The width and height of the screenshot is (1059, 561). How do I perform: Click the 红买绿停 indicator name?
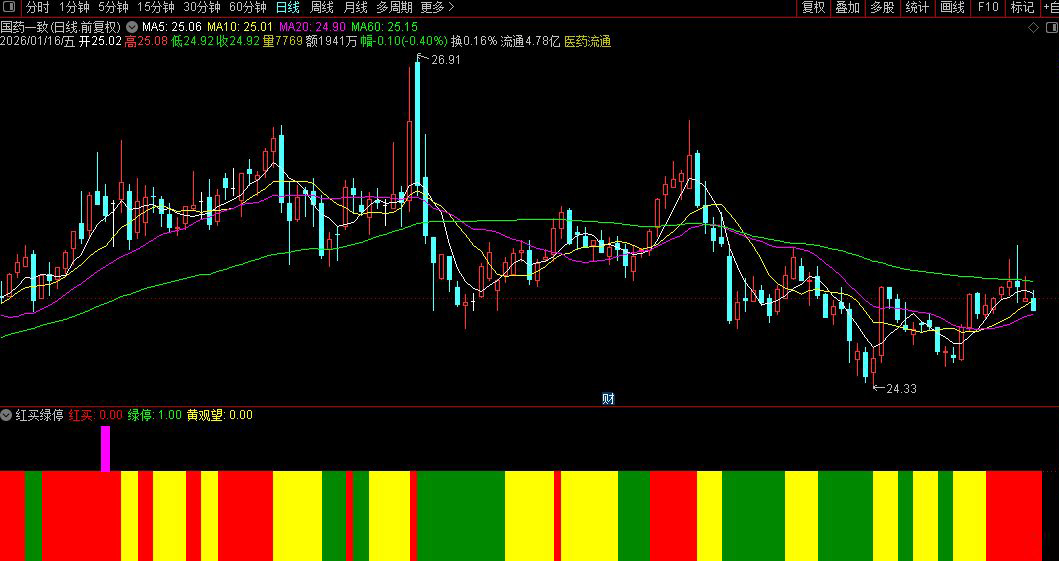coord(38,415)
